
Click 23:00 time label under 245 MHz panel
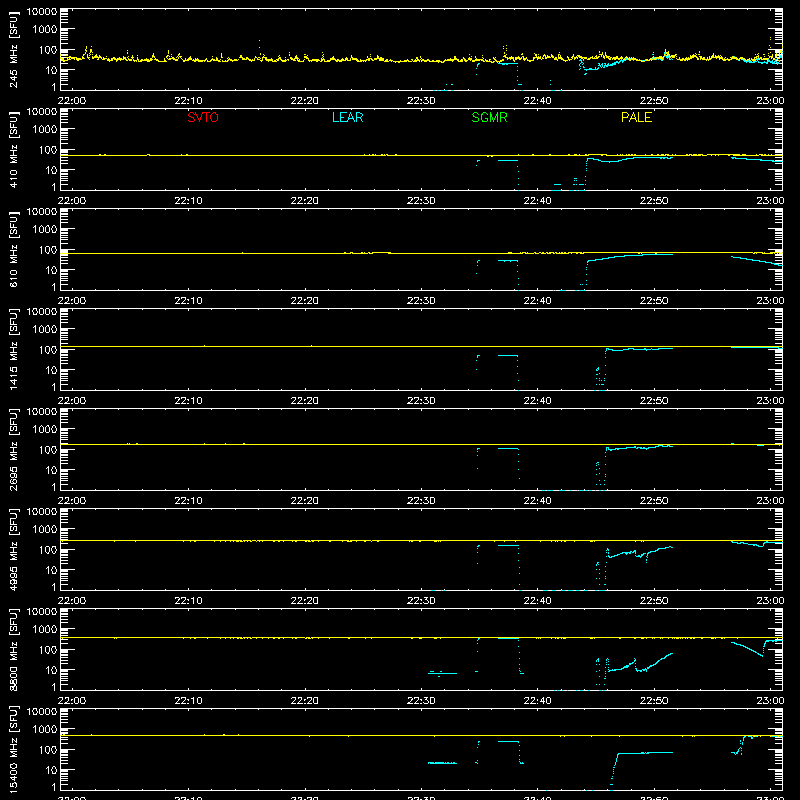(x=770, y=101)
